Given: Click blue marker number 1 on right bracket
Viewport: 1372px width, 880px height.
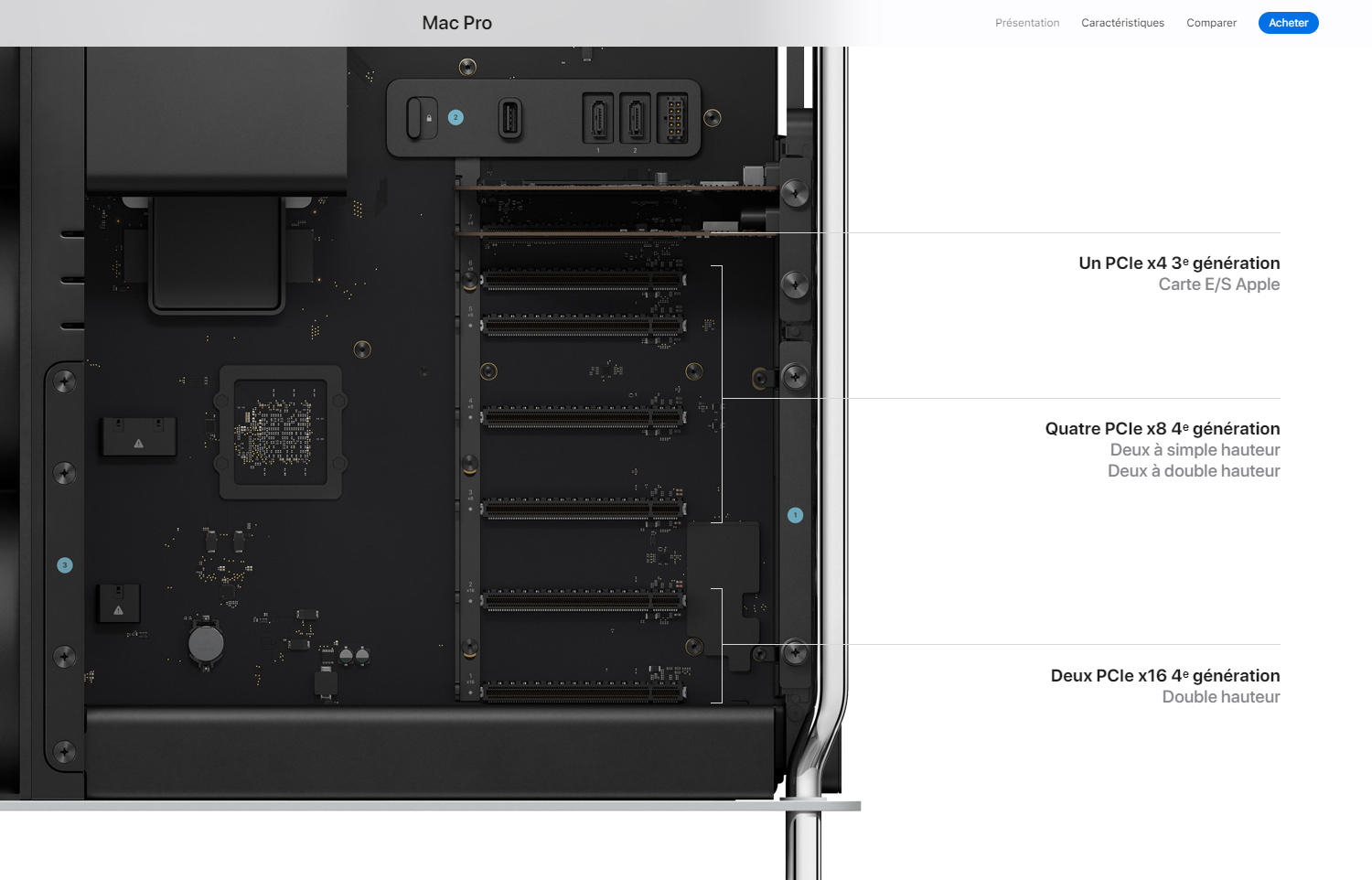Looking at the screenshot, I should [795, 515].
